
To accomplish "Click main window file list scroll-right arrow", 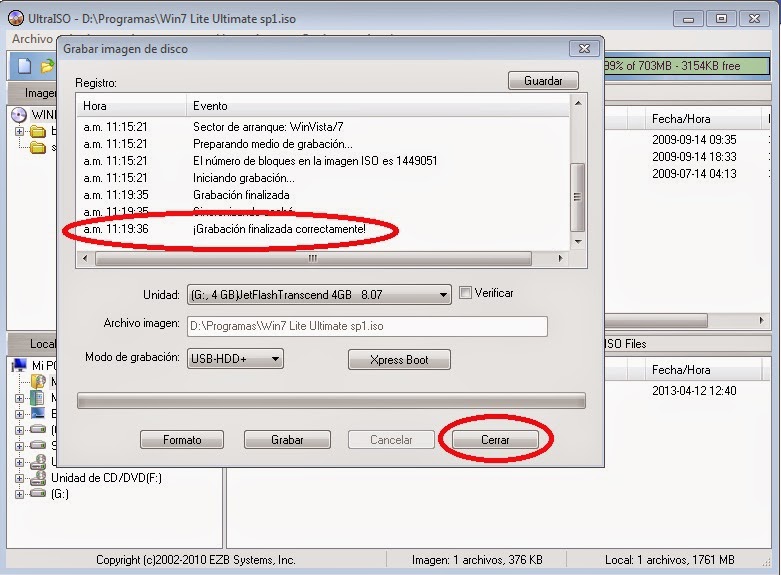I will click(762, 320).
